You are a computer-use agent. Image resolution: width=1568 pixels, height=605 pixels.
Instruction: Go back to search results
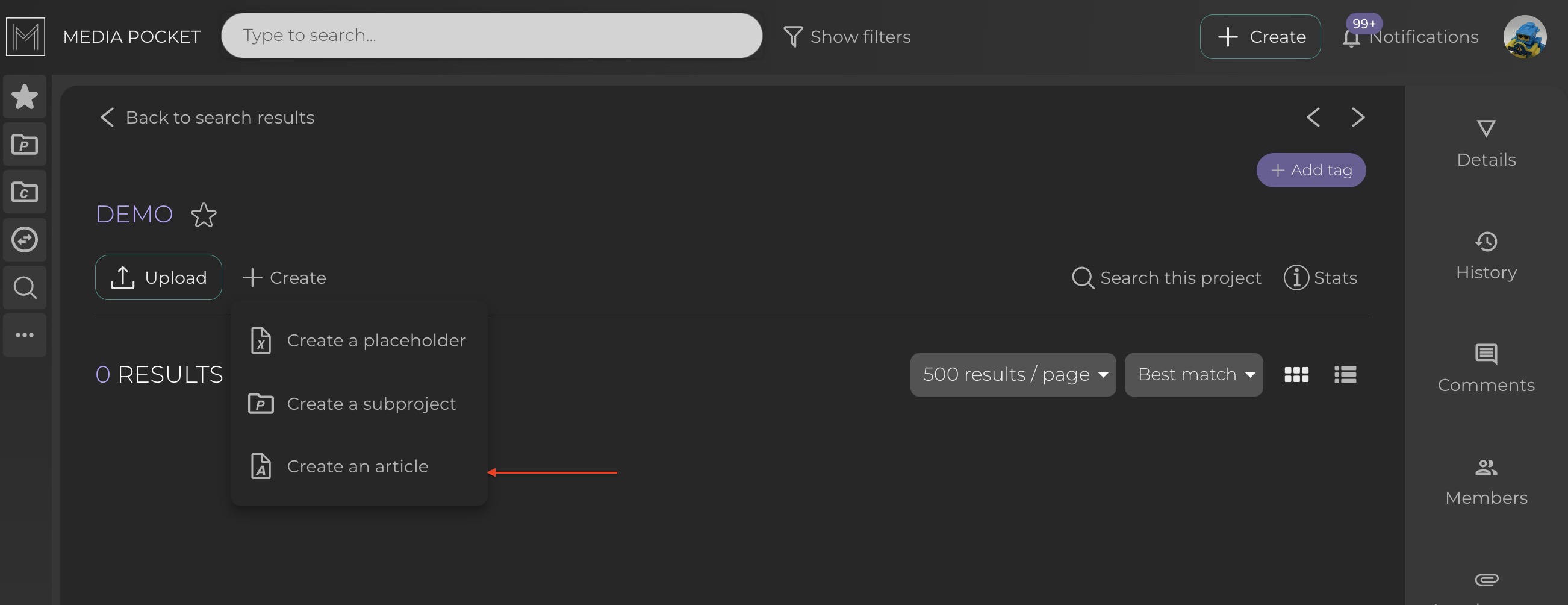coord(207,117)
